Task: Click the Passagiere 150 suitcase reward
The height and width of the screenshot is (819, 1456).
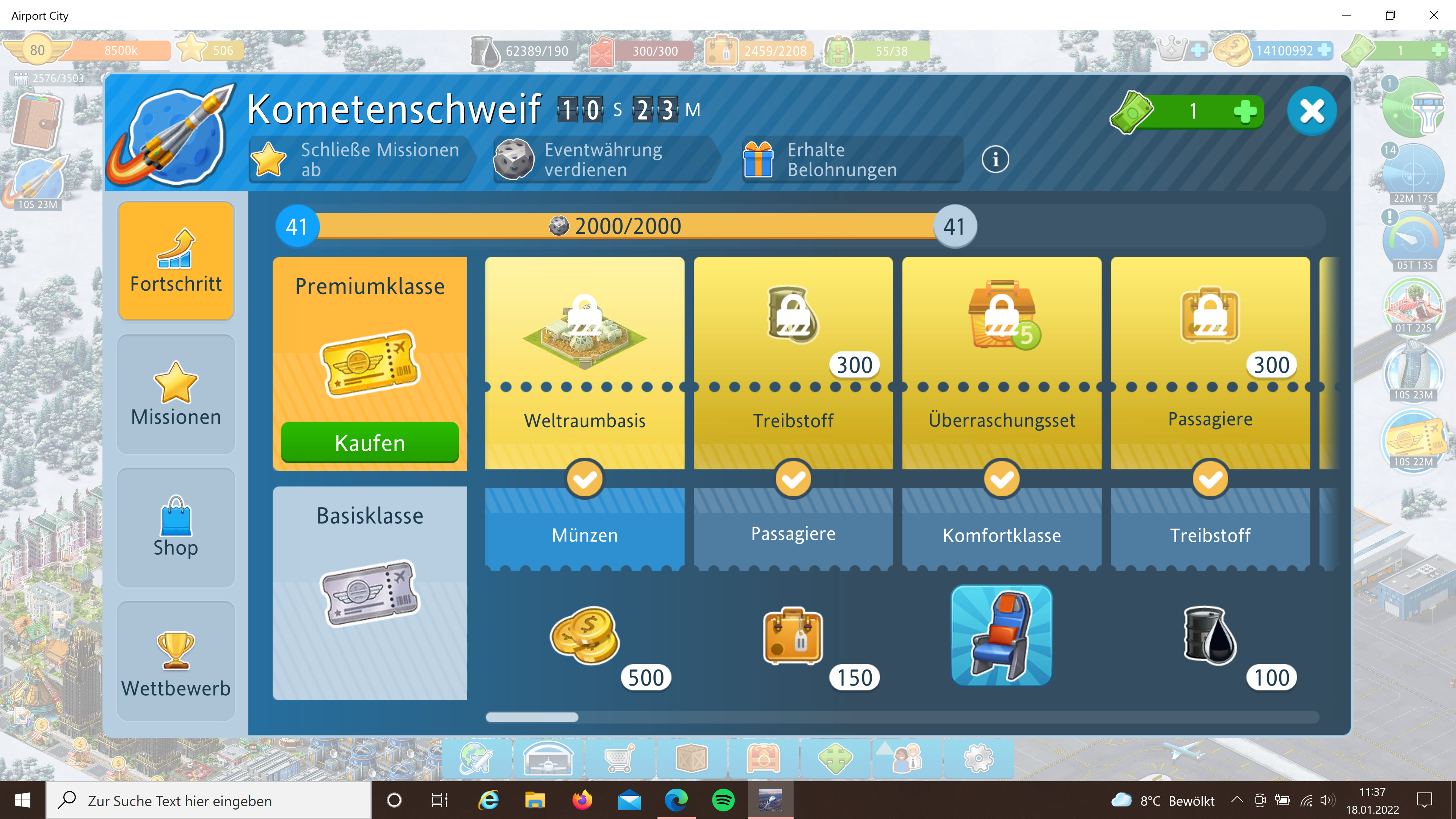Action: [x=793, y=636]
